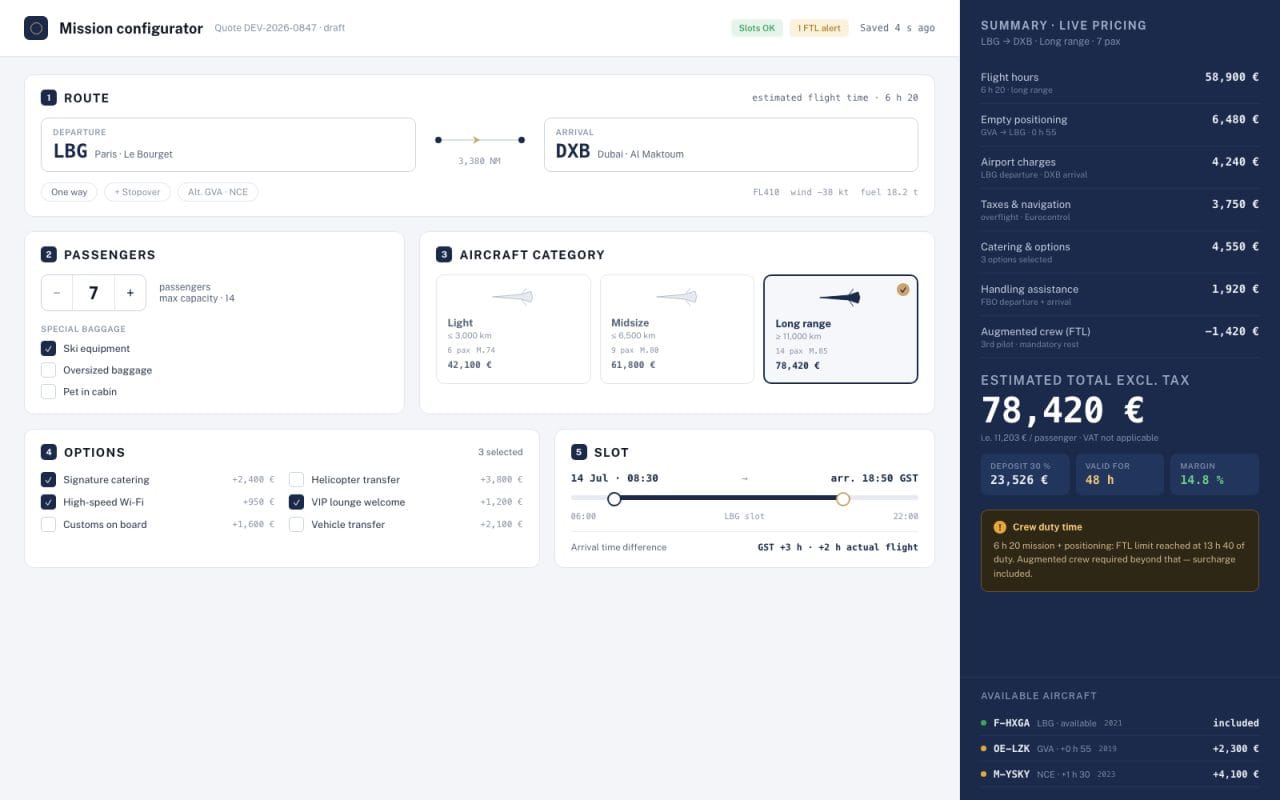Select the F-HXGA available aircraft row
The image size is (1280, 800).
point(1120,723)
